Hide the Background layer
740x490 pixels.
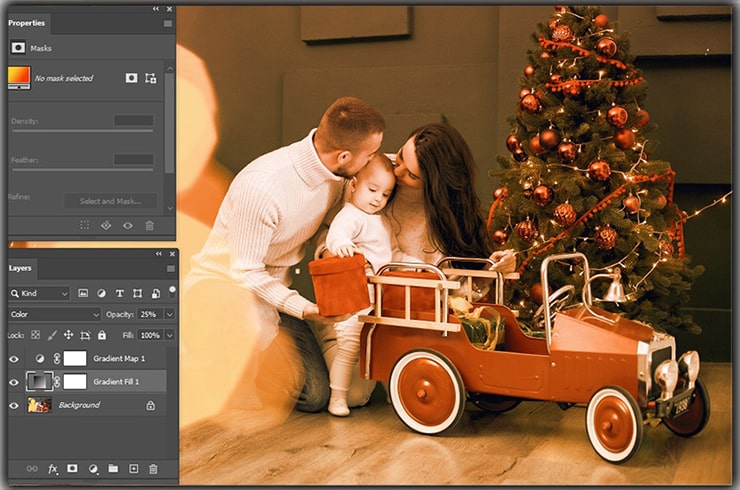[x=14, y=406]
